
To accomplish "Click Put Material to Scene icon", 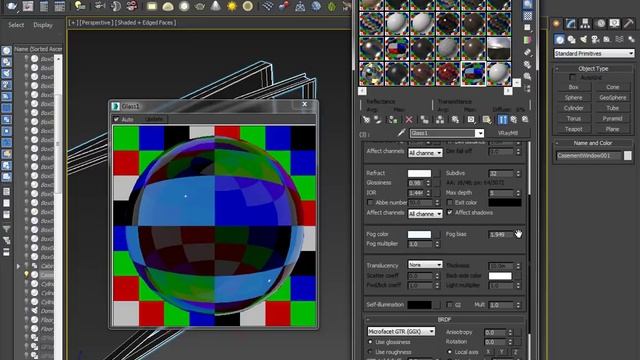I will click(378, 120).
